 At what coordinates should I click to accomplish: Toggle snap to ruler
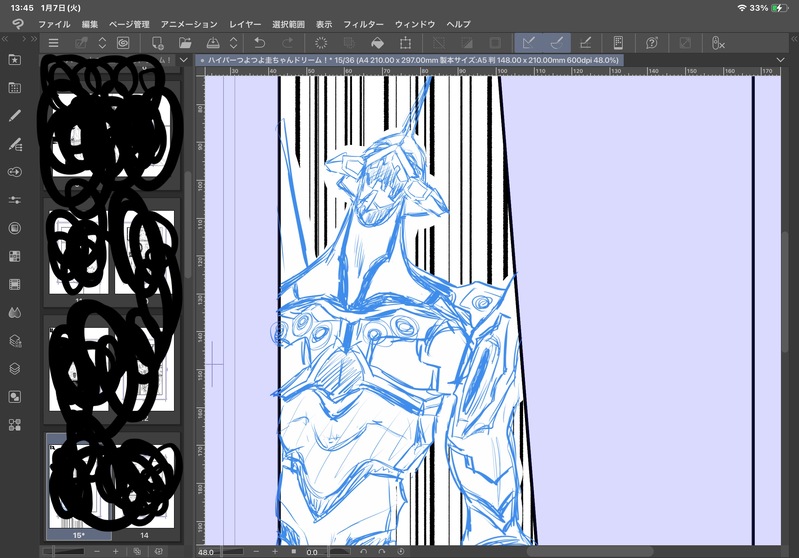pos(528,43)
